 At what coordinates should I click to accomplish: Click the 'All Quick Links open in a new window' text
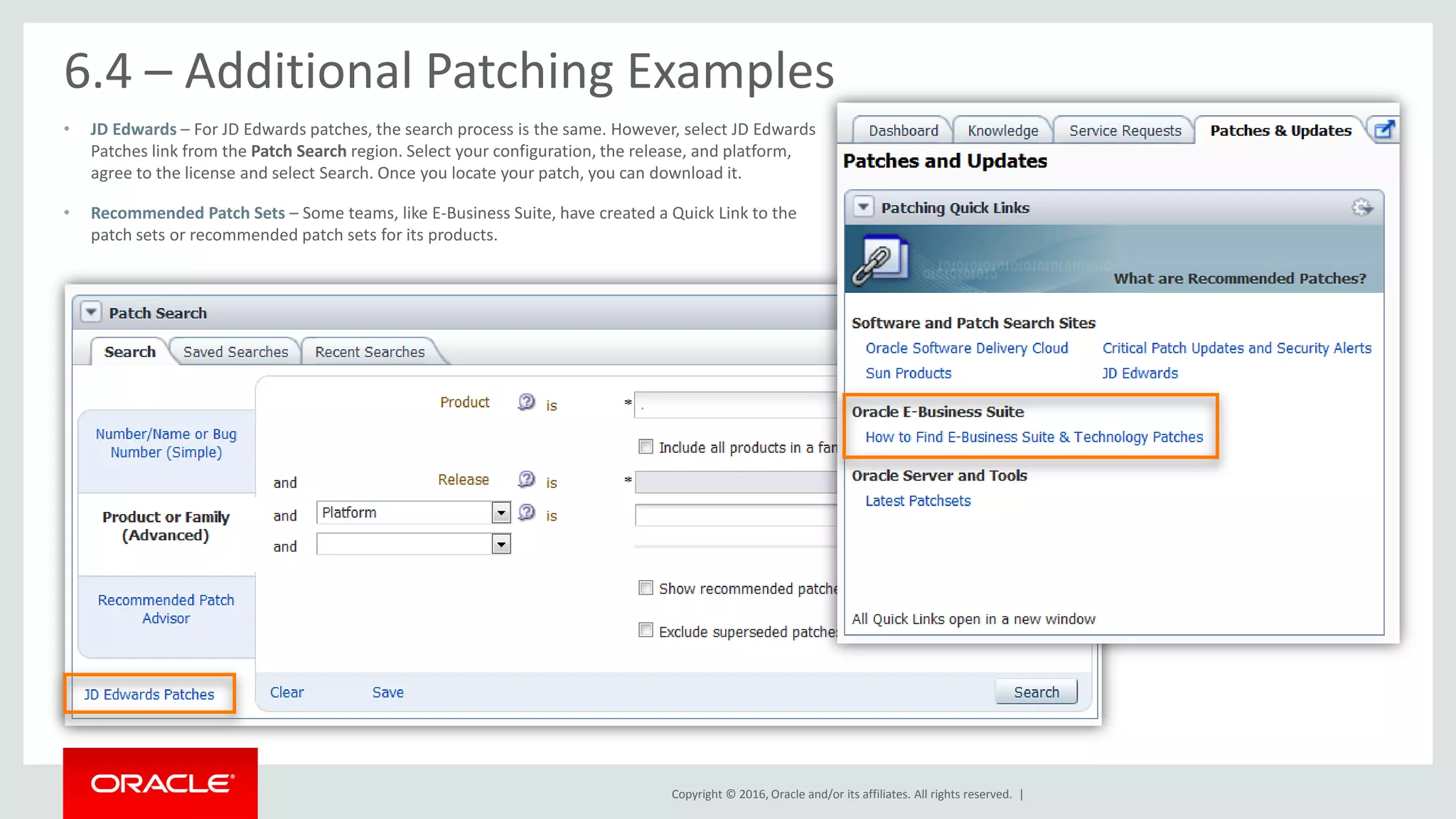pos(973,619)
